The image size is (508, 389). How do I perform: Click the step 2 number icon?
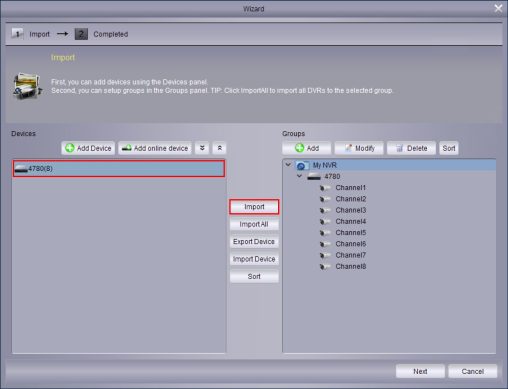pyautogui.click(x=81, y=34)
